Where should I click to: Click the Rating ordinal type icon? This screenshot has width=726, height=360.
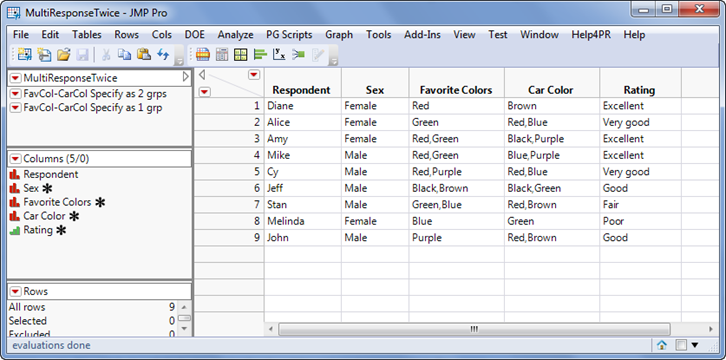tap(15, 230)
